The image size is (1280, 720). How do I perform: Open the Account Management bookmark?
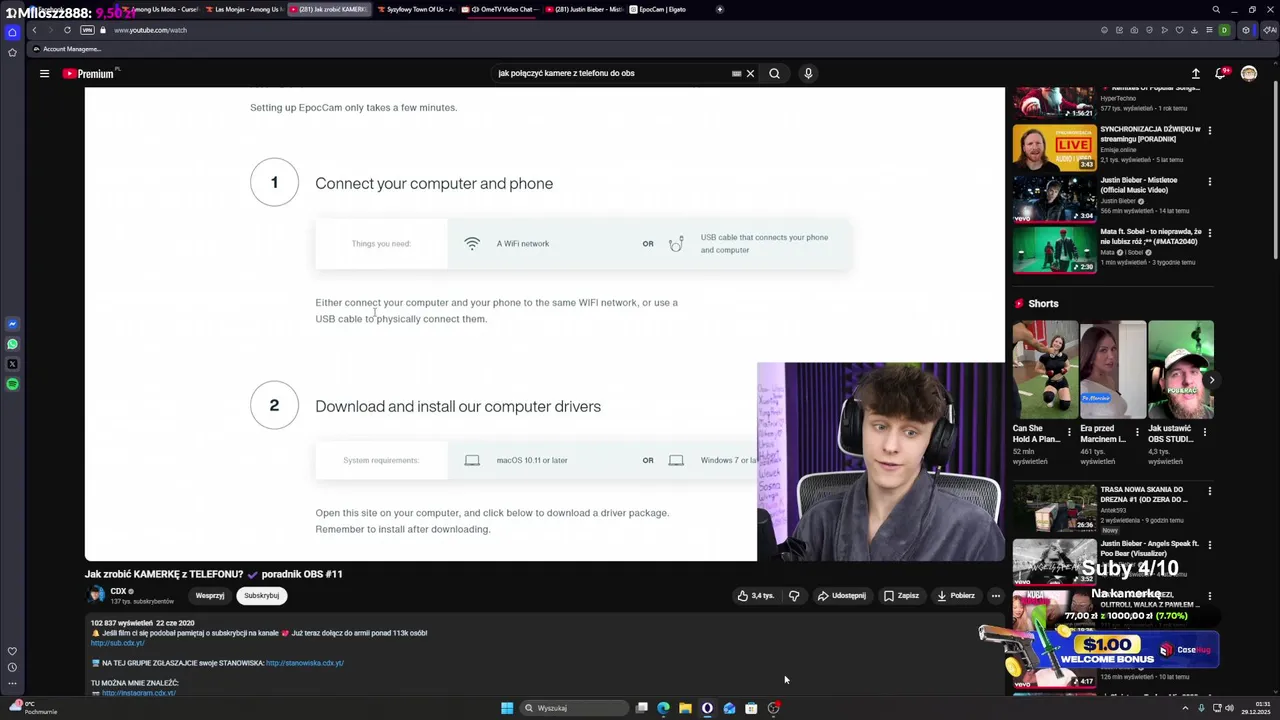67,49
